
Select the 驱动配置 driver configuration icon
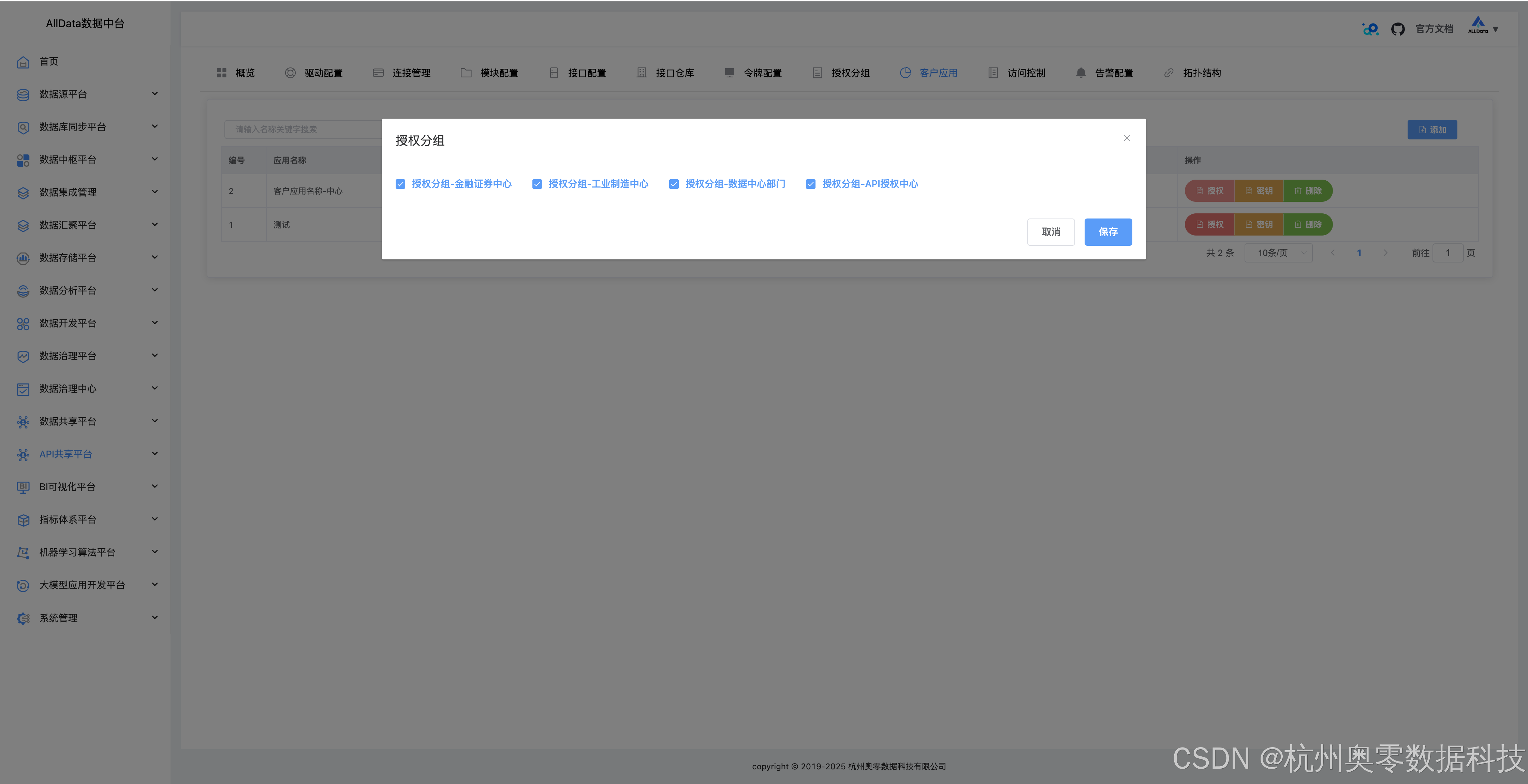click(290, 72)
